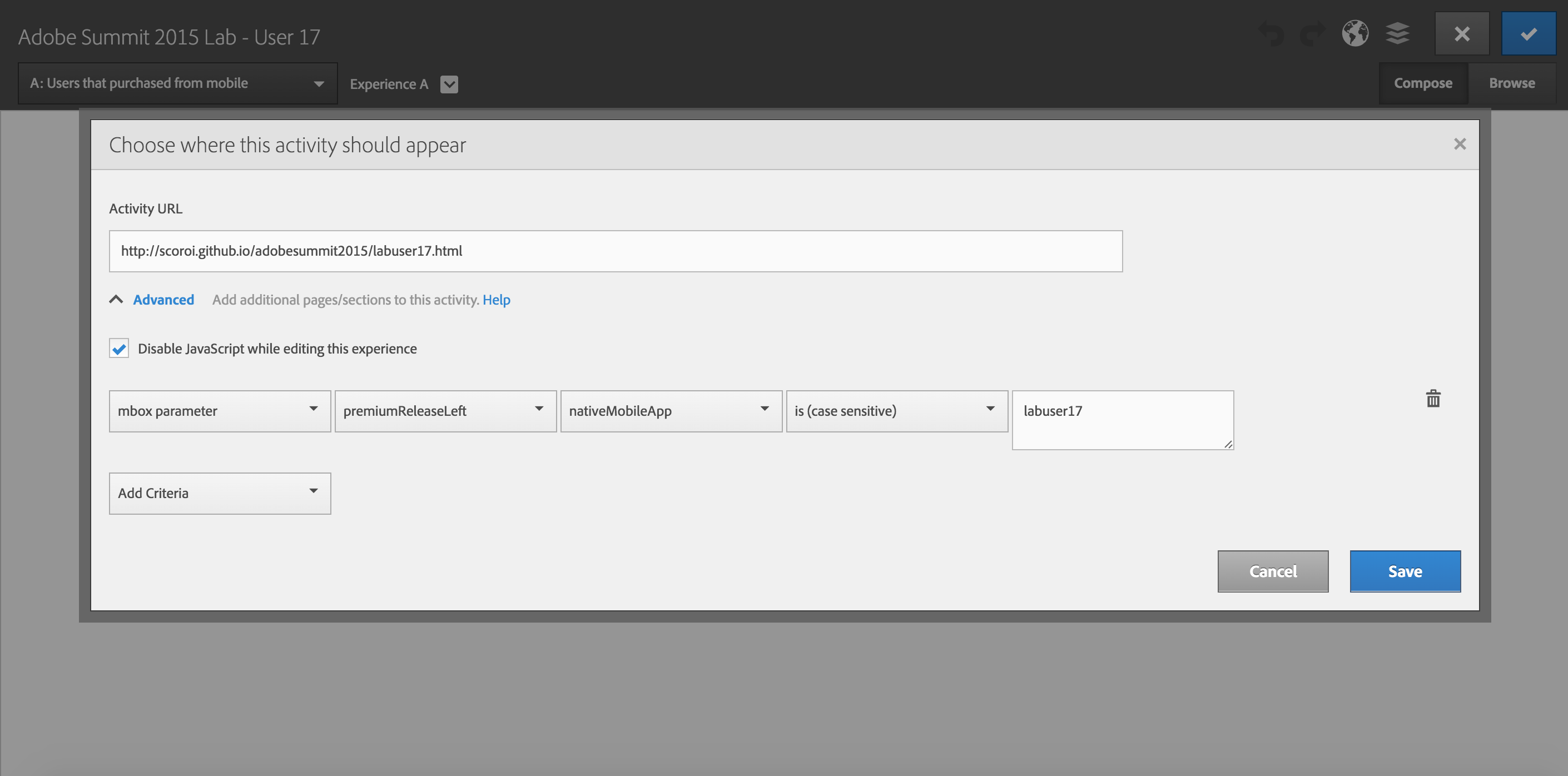
Task: Open the nativeMobileApp dropdown
Action: click(671, 411)
